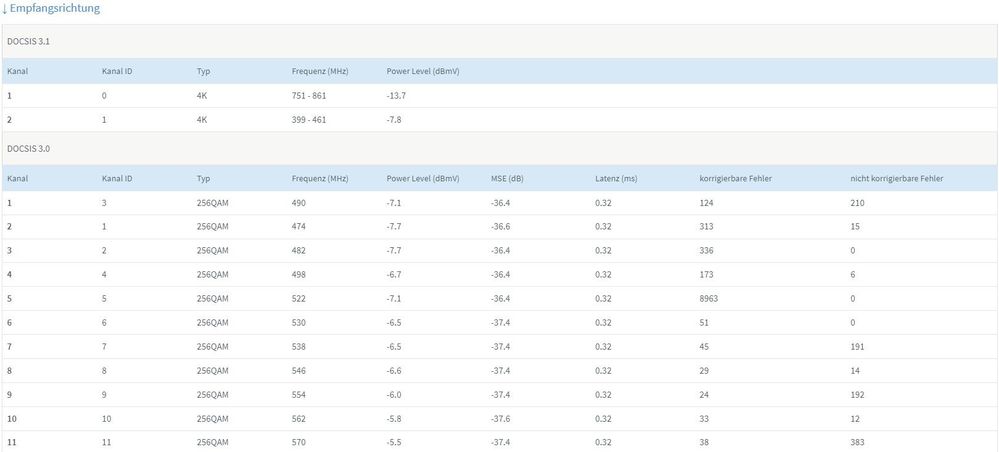The image size is (999, 452).
Task: Click frequency range 751 - 861
Action: click(309, 96)
